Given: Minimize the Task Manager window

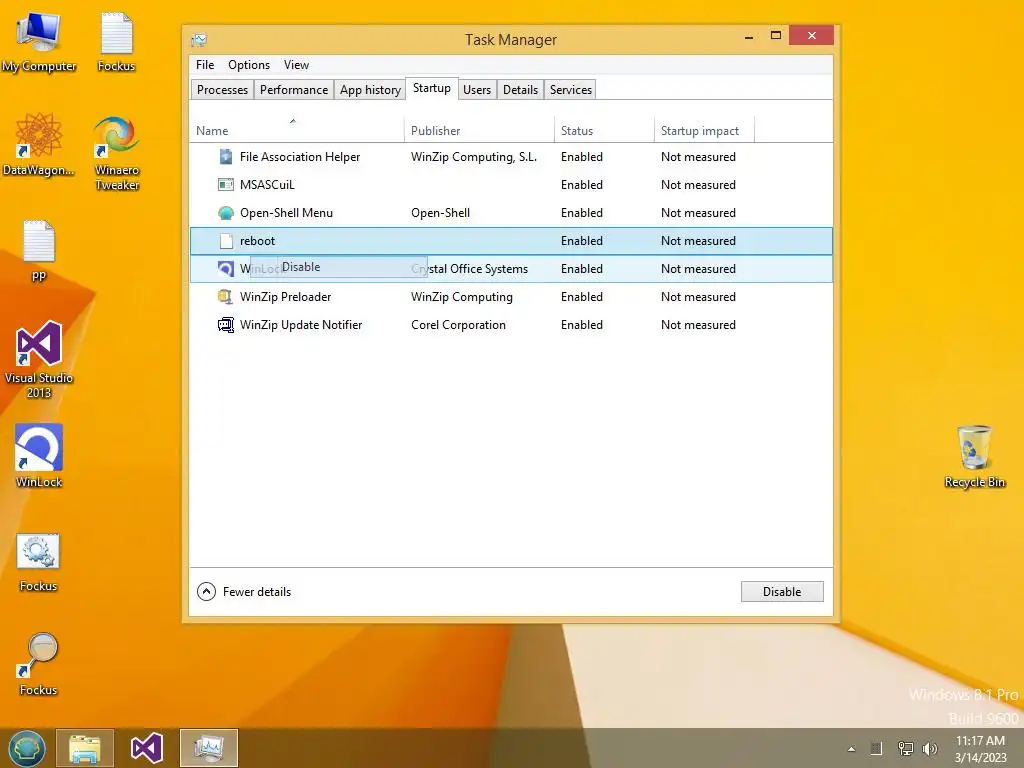Looking at the screenshot, I should point(749,37).
